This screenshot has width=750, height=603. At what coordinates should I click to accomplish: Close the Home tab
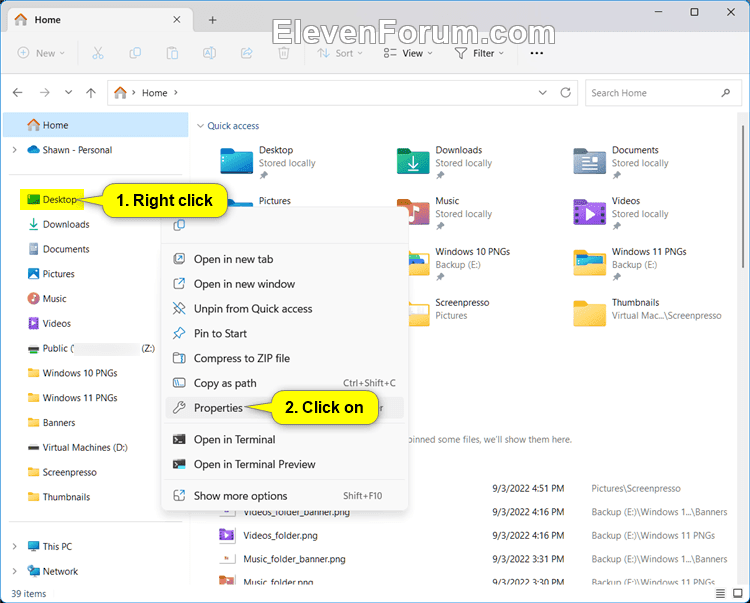tap(176, 20)
